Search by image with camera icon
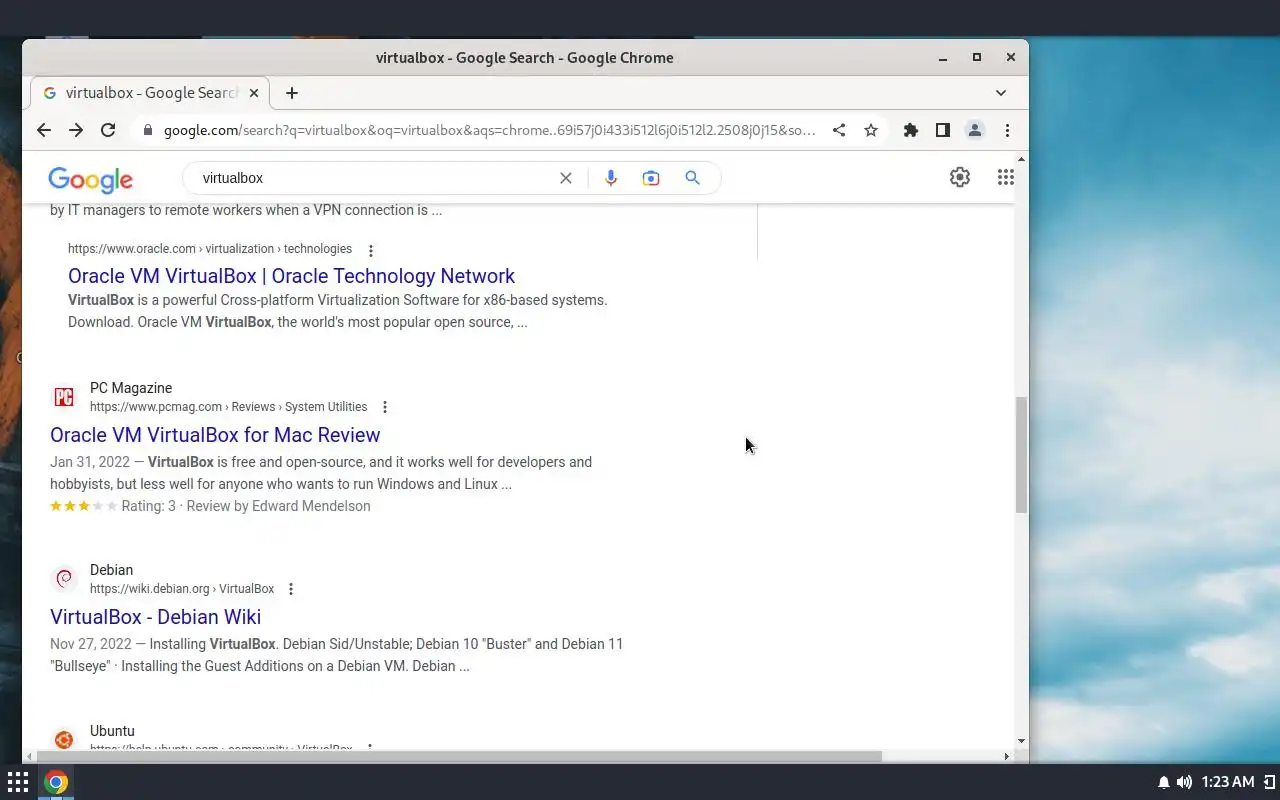The height and width of the screenshot is (800, 1280). point(651,178)
